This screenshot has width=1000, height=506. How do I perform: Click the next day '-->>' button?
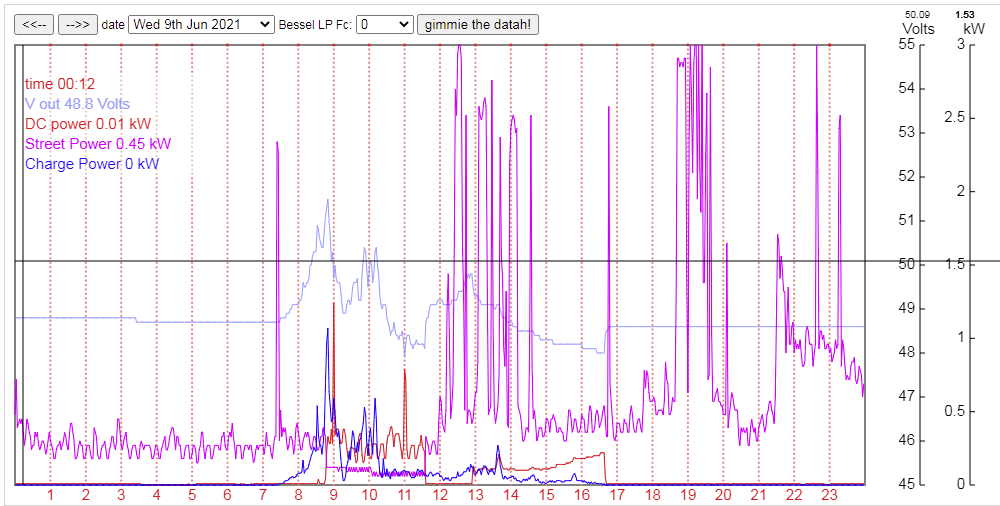point(77,24)
